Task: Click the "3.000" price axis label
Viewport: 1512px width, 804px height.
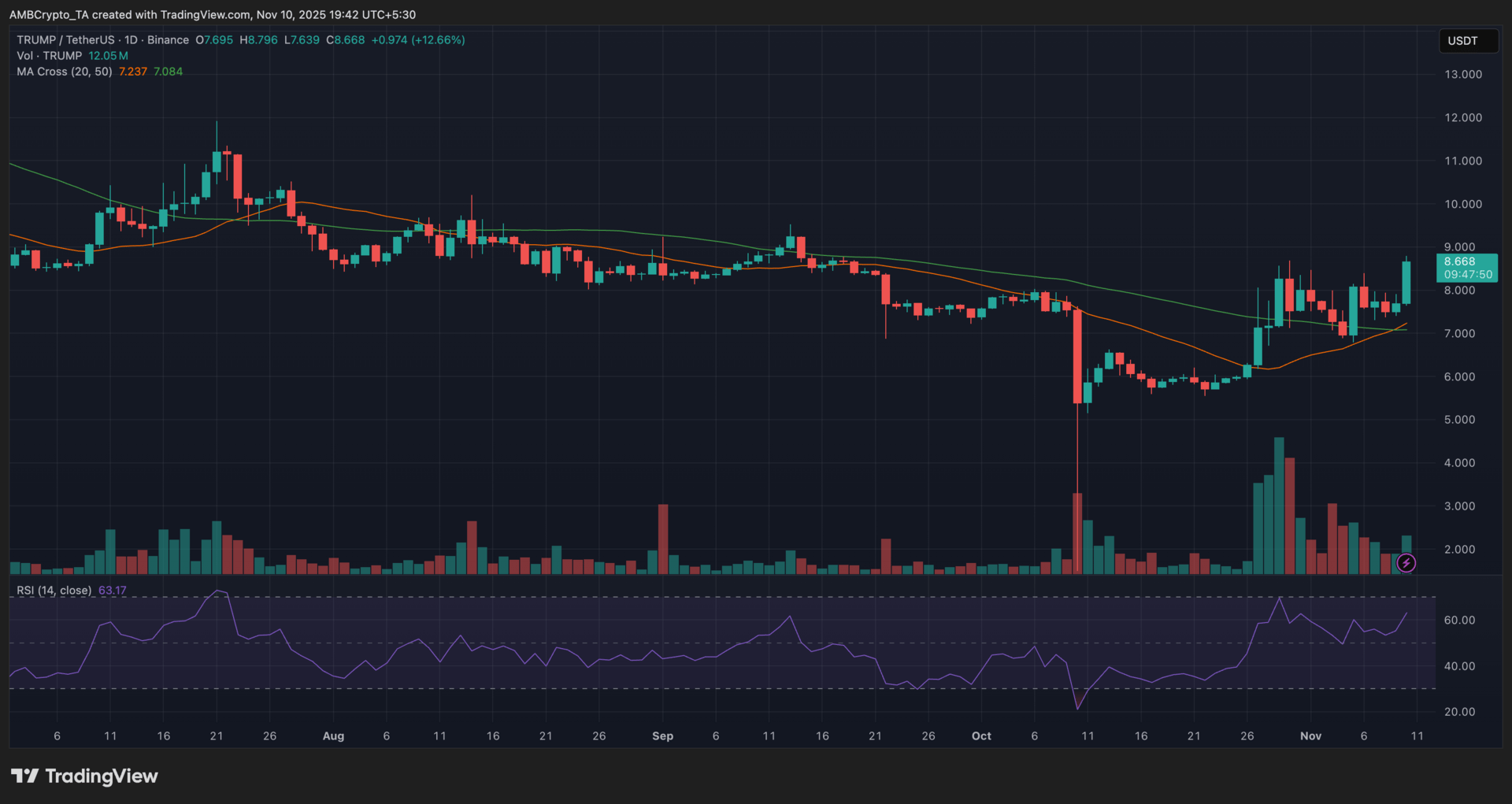Action: click(1460, 506)
